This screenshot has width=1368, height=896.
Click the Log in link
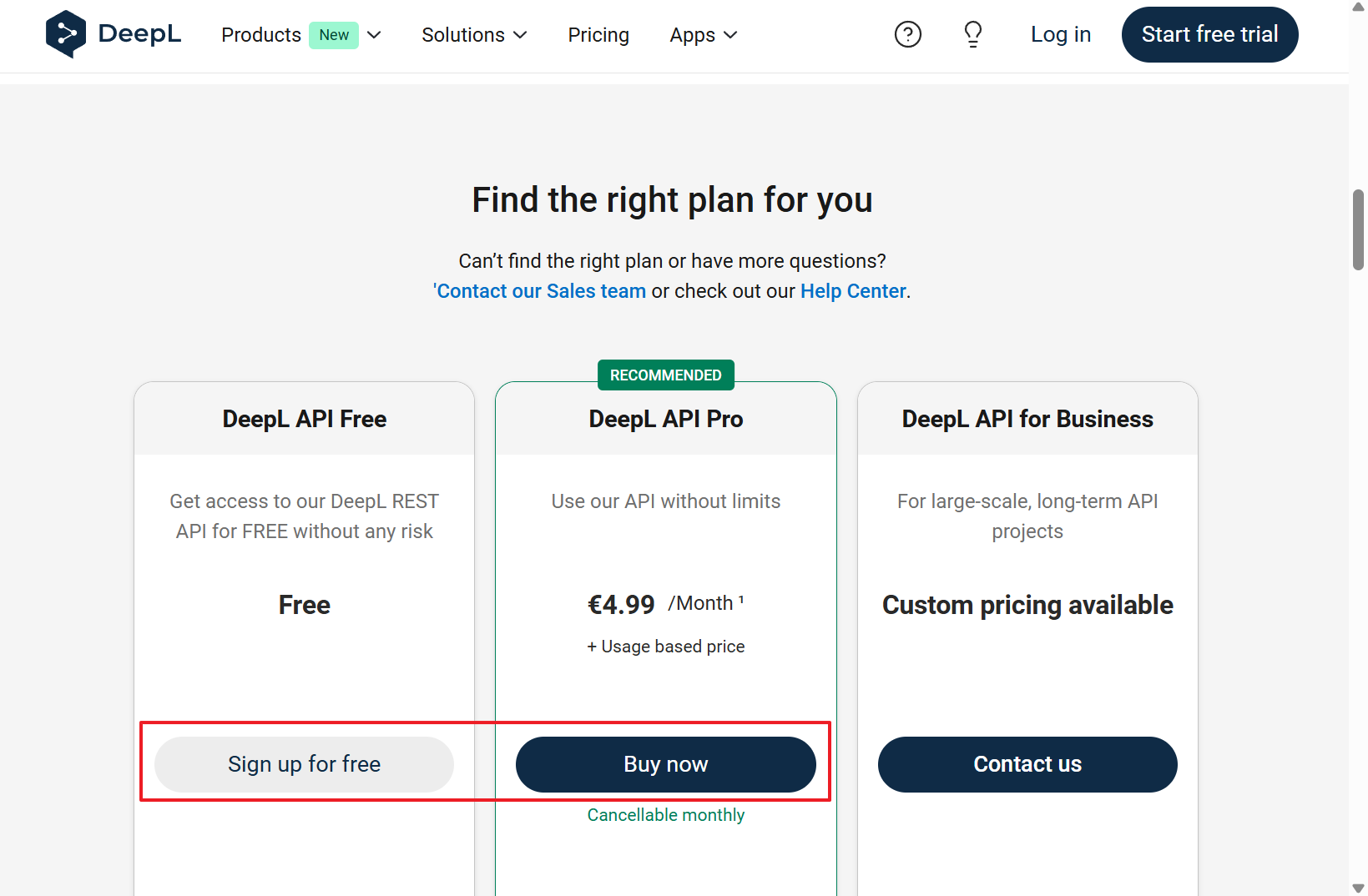1061,34
